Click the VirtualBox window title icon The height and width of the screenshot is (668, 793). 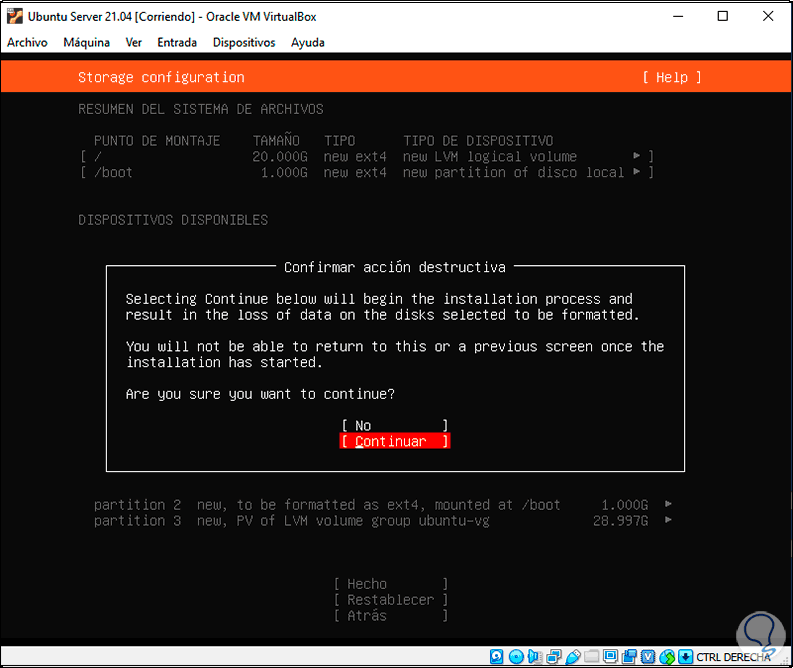tap(15, 16)
